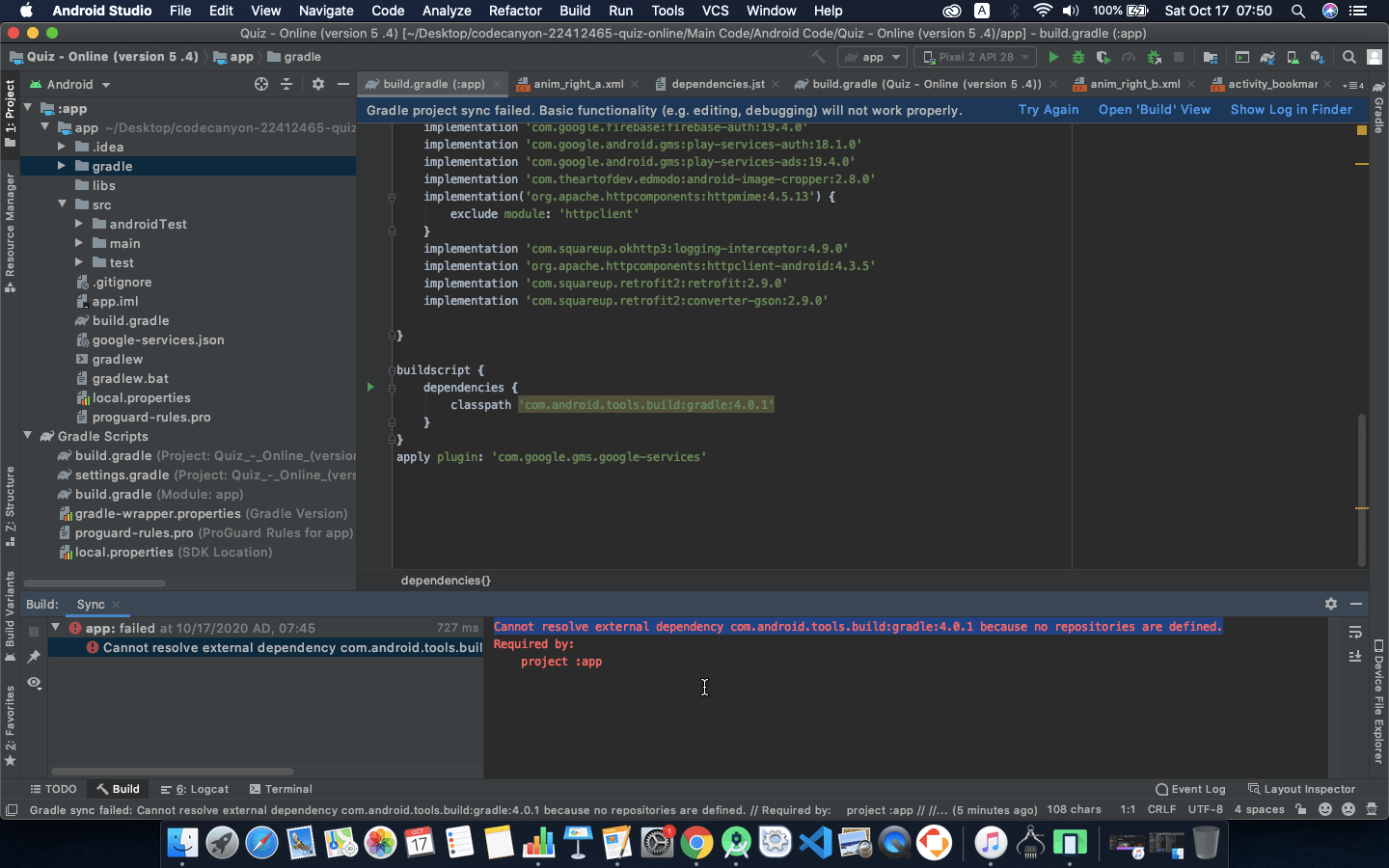Toggle soft-wrap in build output

[x=1355, y=632]
